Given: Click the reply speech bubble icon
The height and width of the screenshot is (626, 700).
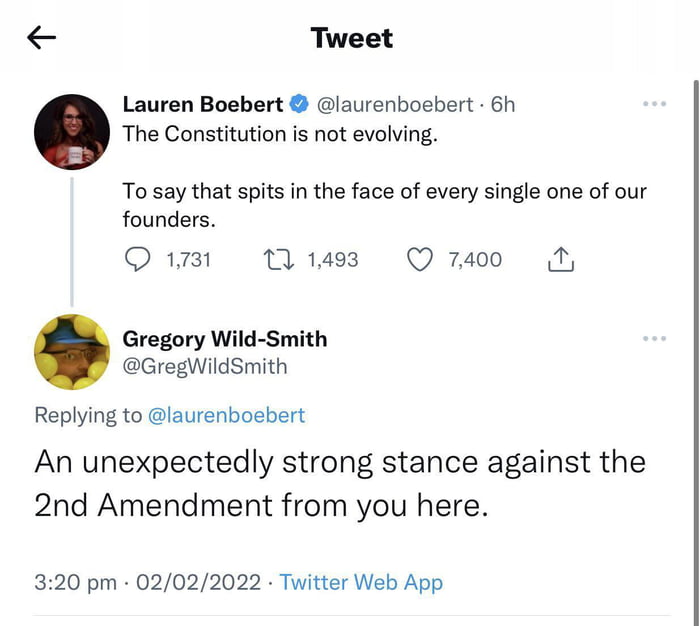Looking at the screenshot, I should tap(137, 260).
